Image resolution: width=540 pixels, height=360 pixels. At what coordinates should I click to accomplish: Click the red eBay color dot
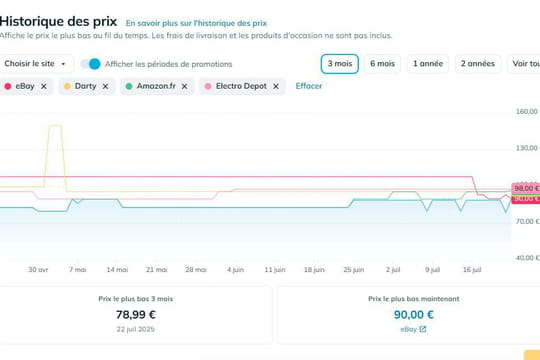tap(8, 86)
